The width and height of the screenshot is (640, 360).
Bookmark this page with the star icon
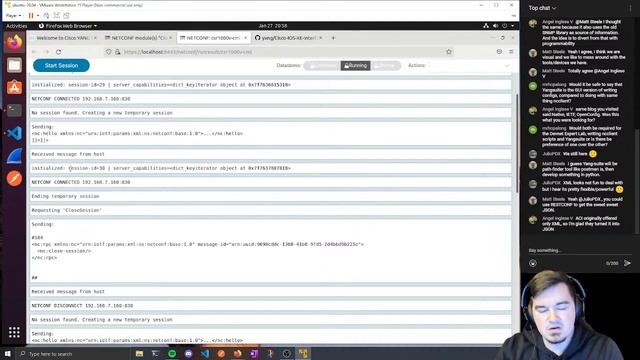tap(449, 52)
